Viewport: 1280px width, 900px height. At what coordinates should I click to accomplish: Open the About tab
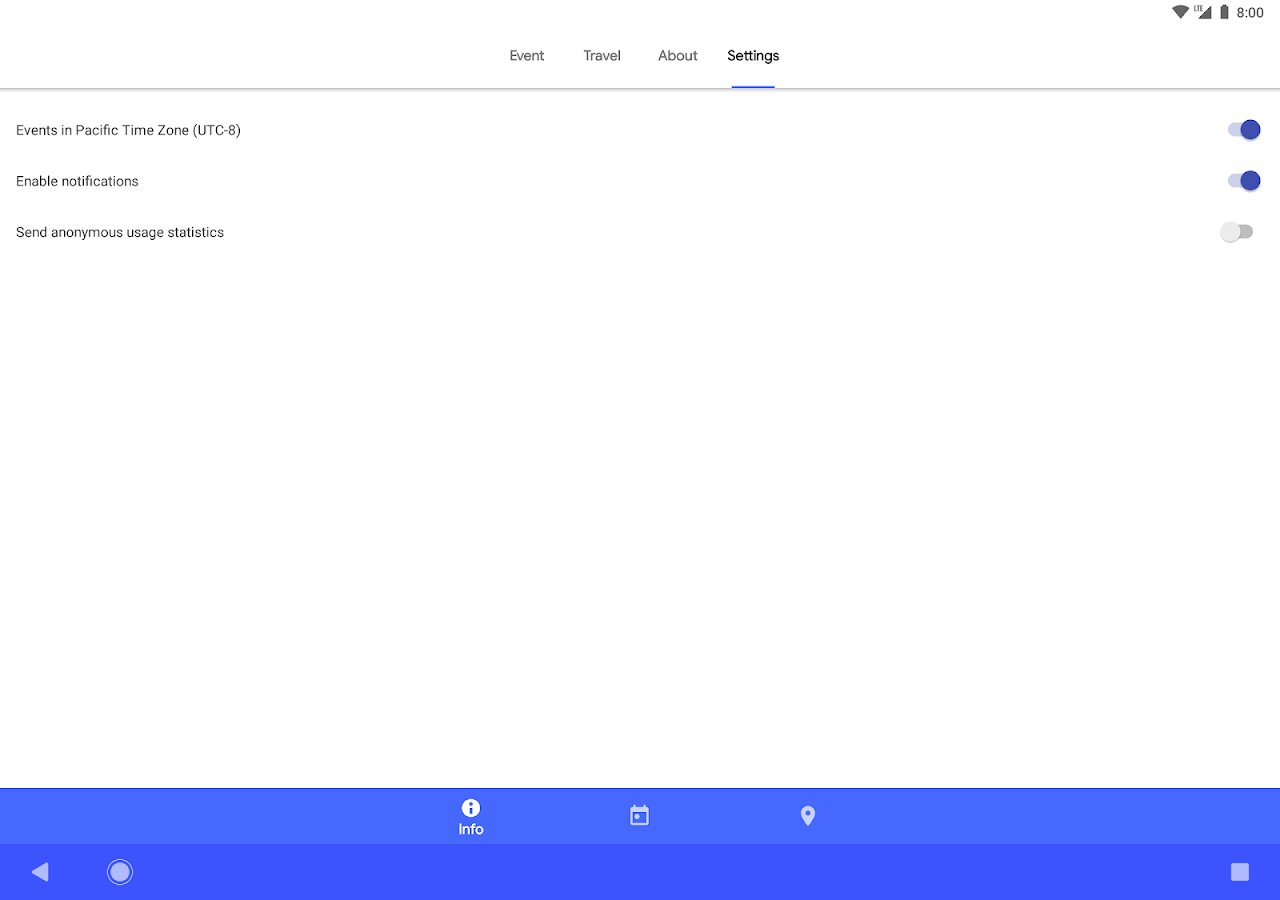[x=678, y=56]
